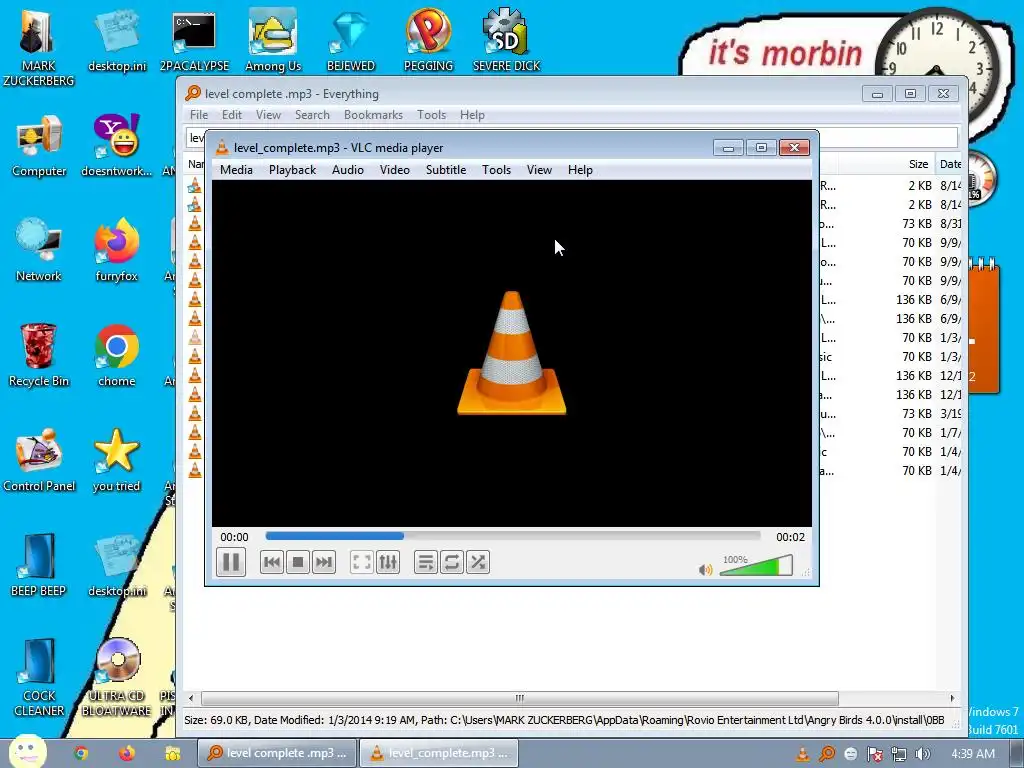Select the ULTRA CD BLOATWARE icon
This screenshot has width=1024, height=768.
click(x=116, y=678)
